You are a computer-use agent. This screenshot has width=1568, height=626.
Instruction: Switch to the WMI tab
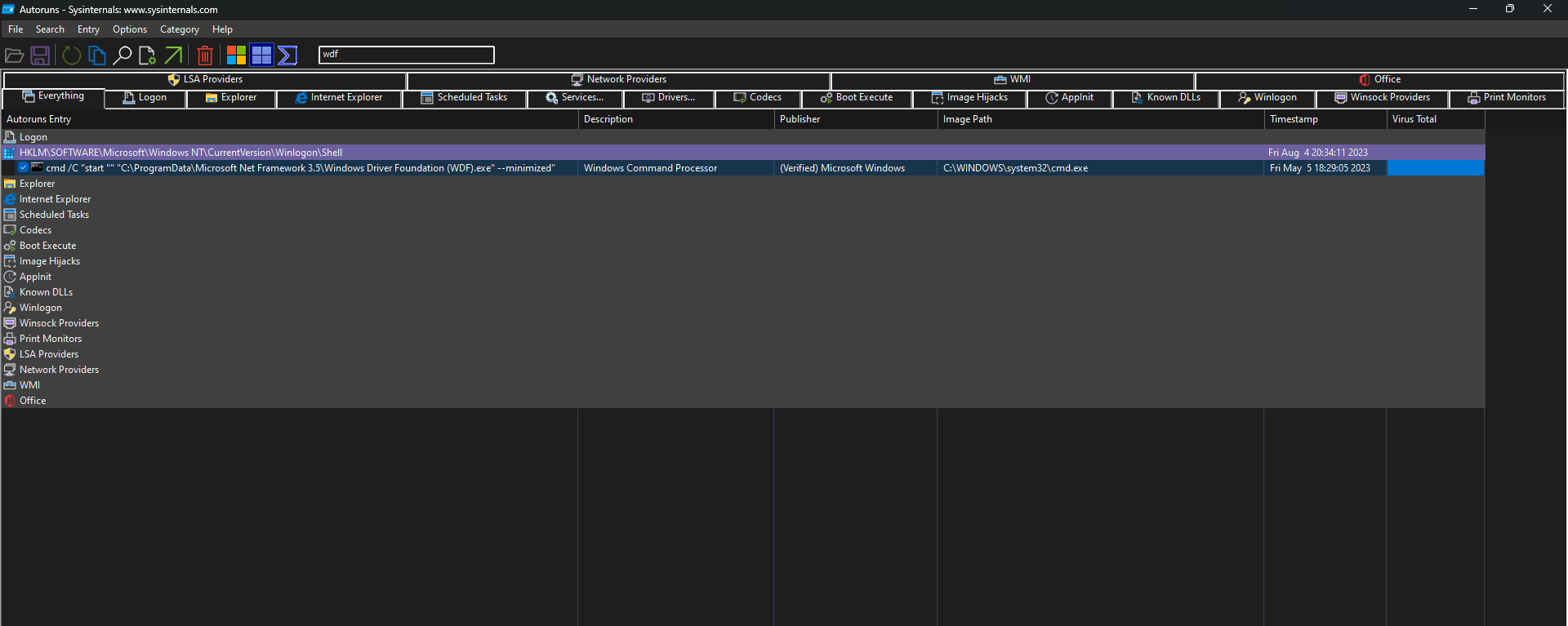click(1013, 80)
